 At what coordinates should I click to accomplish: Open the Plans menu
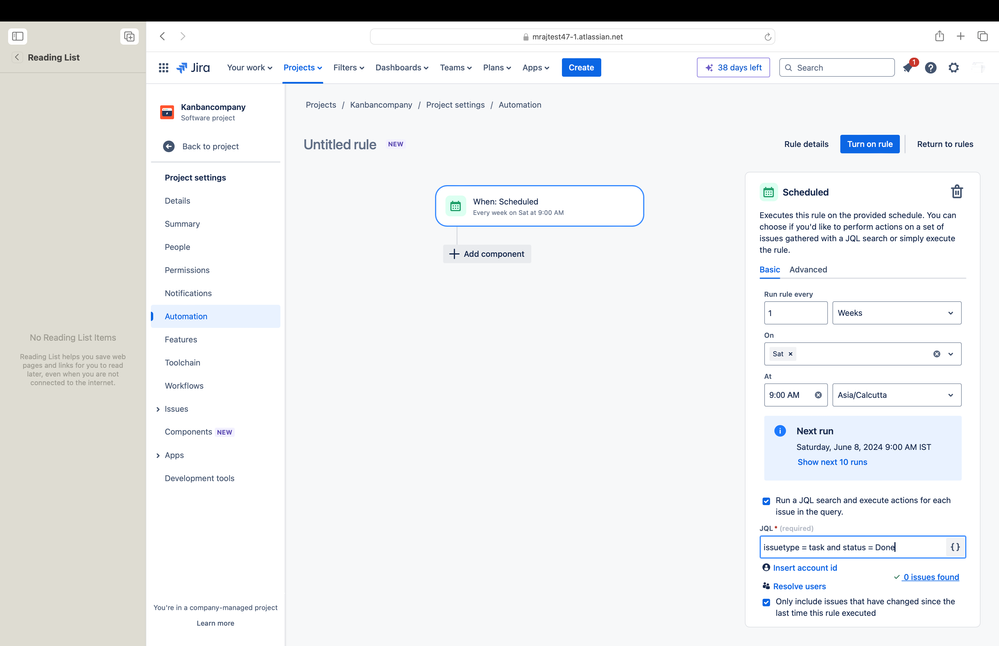pos(497,68)
